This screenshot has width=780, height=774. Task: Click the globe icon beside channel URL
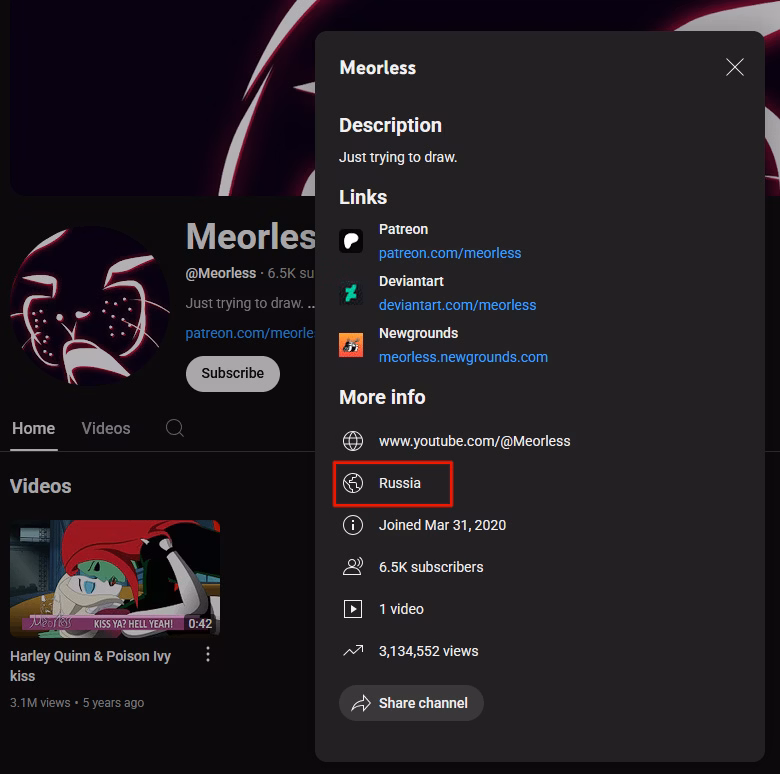(353, 441)
